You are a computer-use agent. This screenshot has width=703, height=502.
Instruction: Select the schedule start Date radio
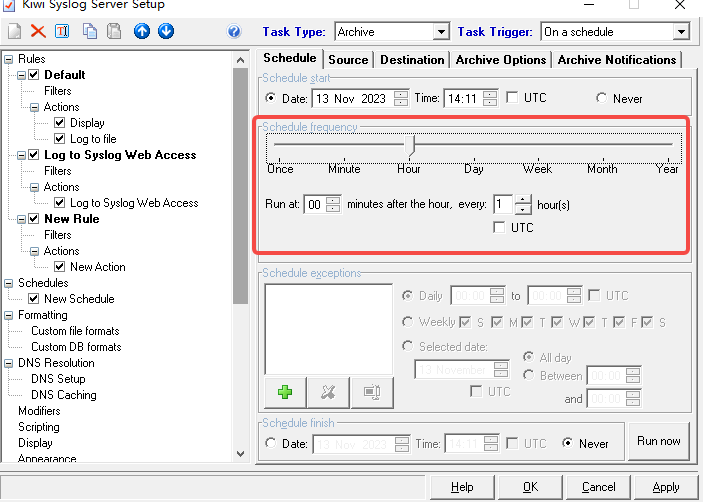pos(270,98)
